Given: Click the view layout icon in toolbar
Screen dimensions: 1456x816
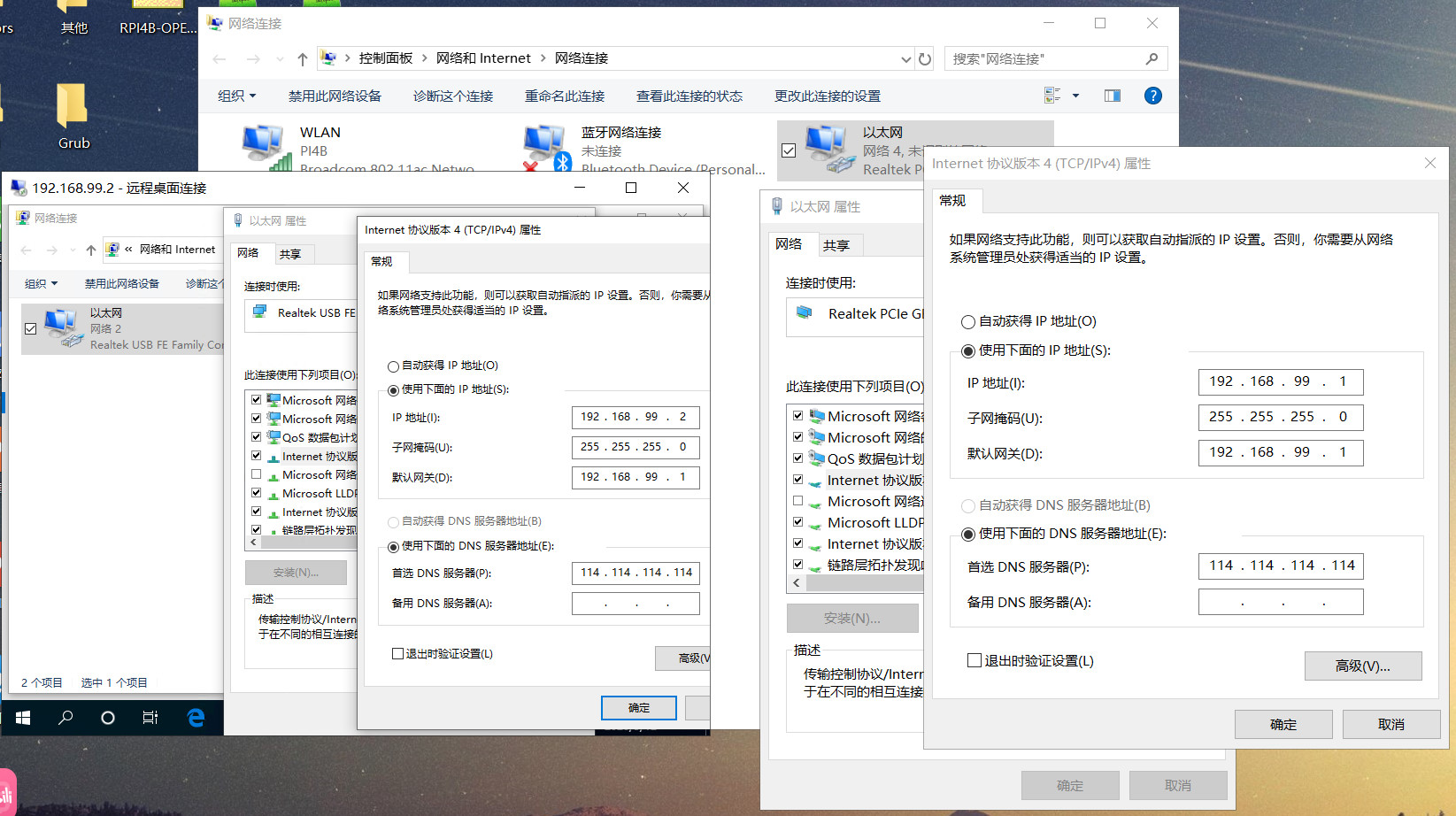Looking at the screenshot, I should [1052, 96].
